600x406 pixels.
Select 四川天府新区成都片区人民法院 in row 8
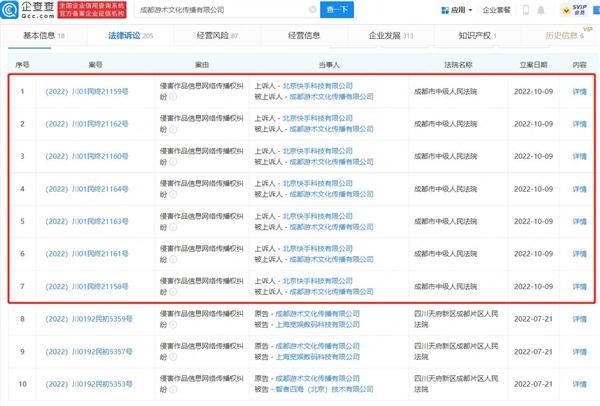tap(456, 319)
